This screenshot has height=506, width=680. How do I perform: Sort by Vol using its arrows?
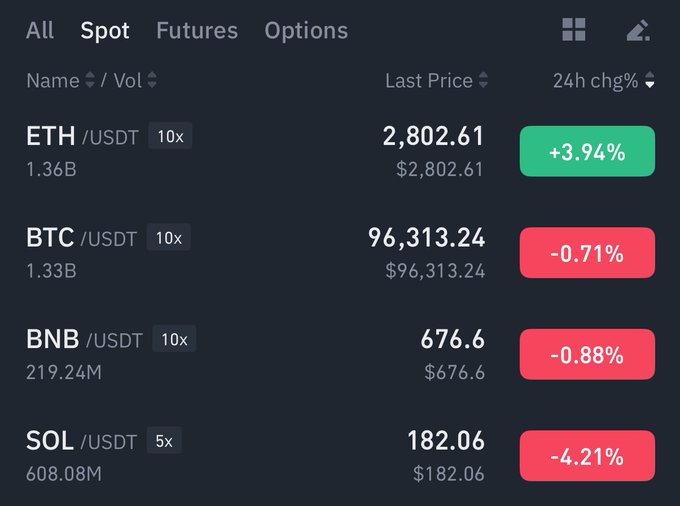(x=152, y=81)
